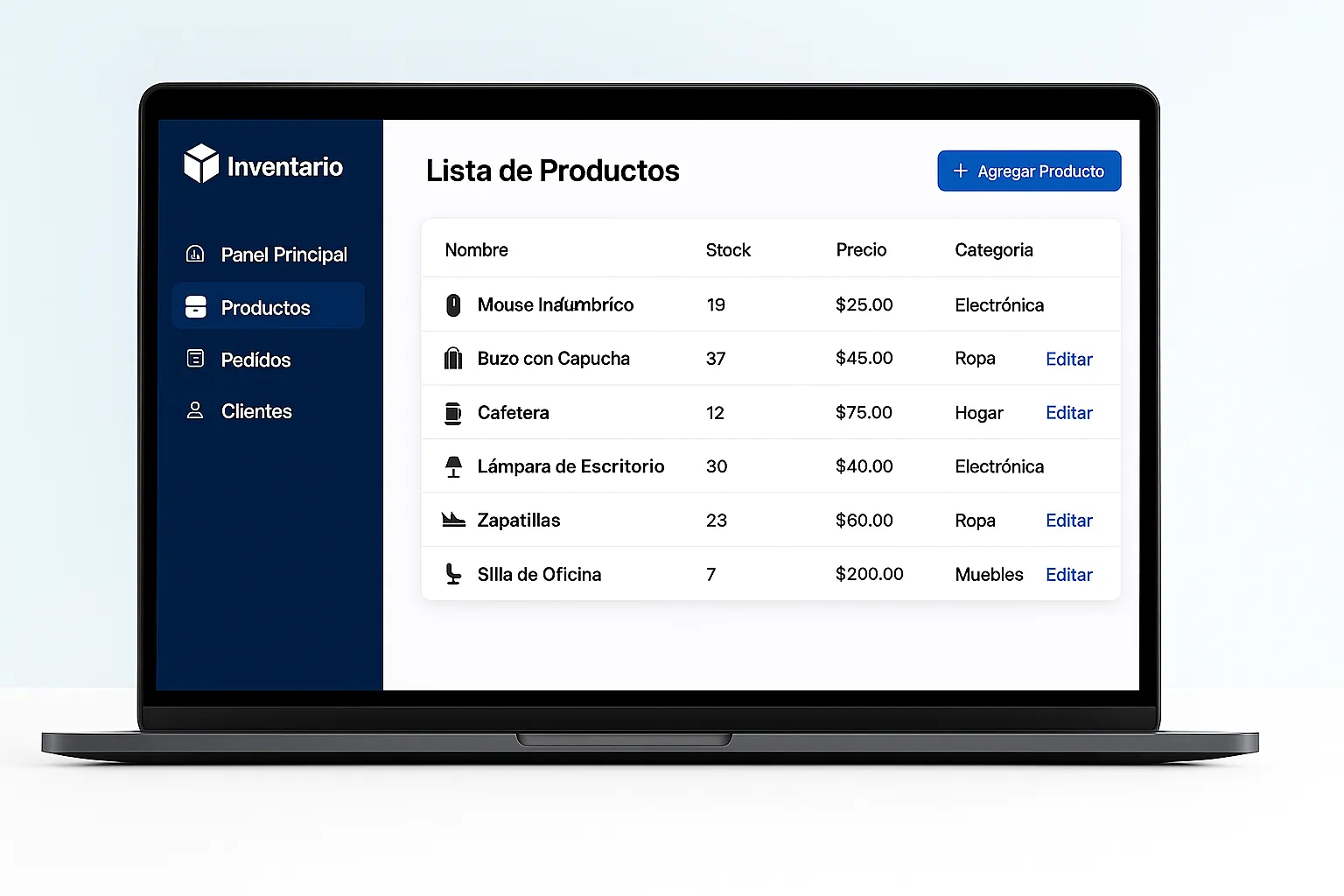Click stock value 19 for Mouse Inalámbrico
This screenshot has width=1344, height=896.
(716, 304)
